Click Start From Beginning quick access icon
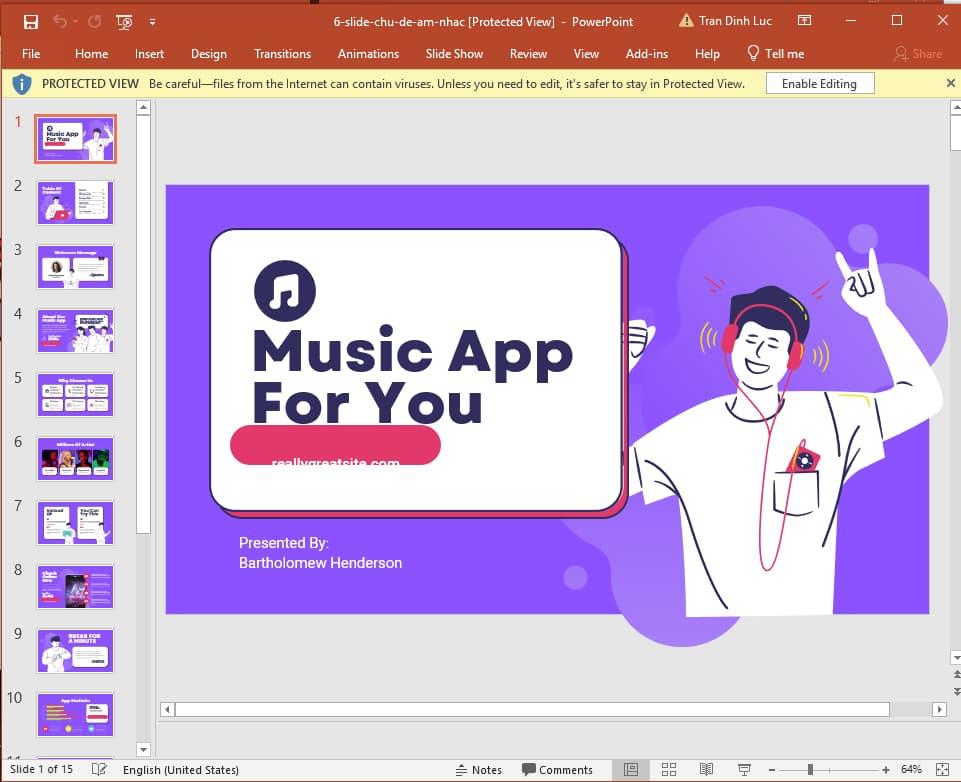Image resolution: width=961 pixels, height=782 pixels. click(x=125, y=21)
